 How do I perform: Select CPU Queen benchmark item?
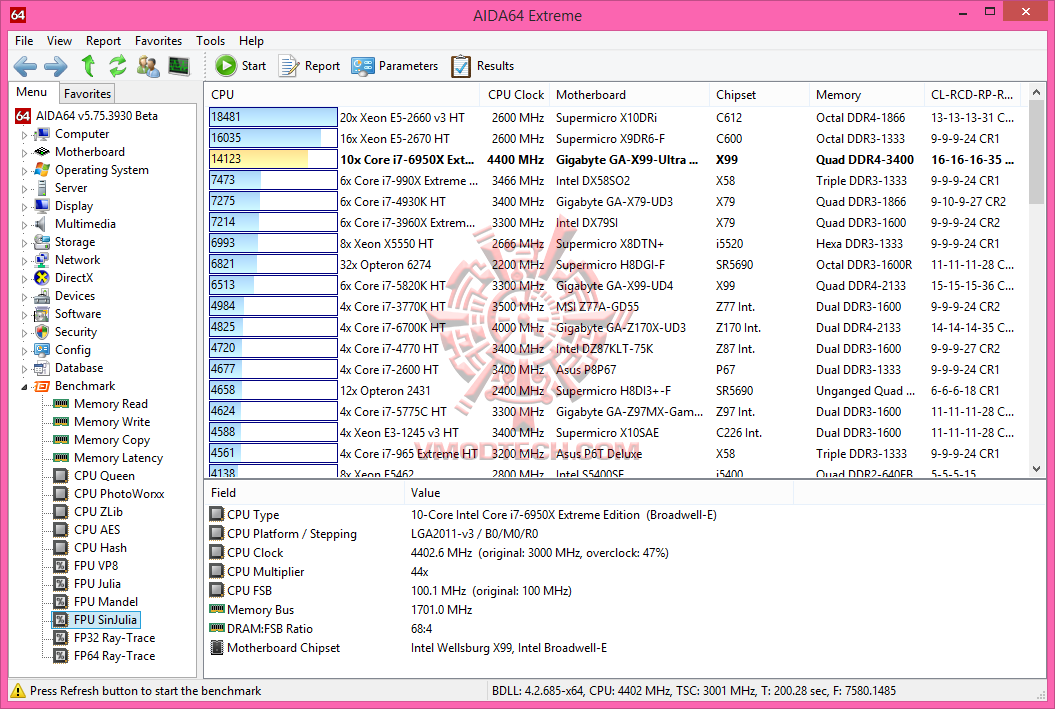point(104,476)
